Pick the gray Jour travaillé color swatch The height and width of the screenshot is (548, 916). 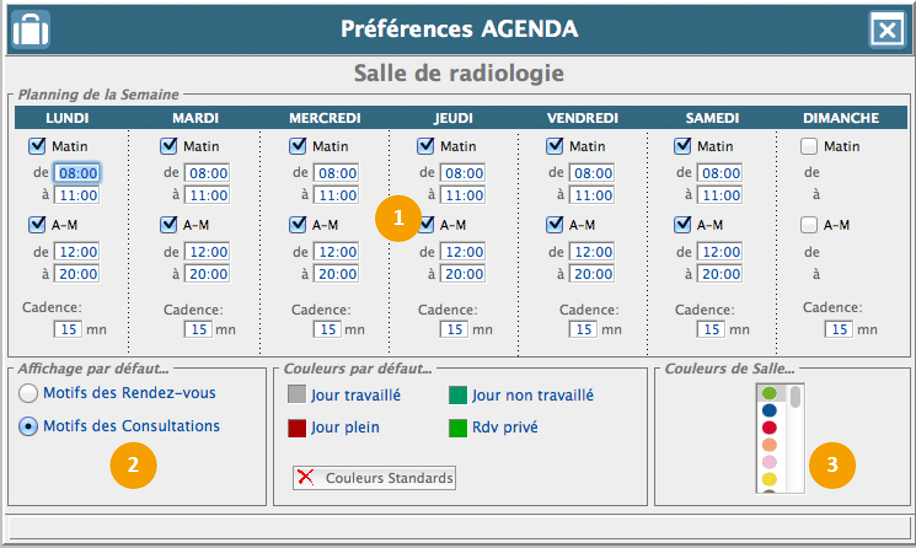pos(297,395)
